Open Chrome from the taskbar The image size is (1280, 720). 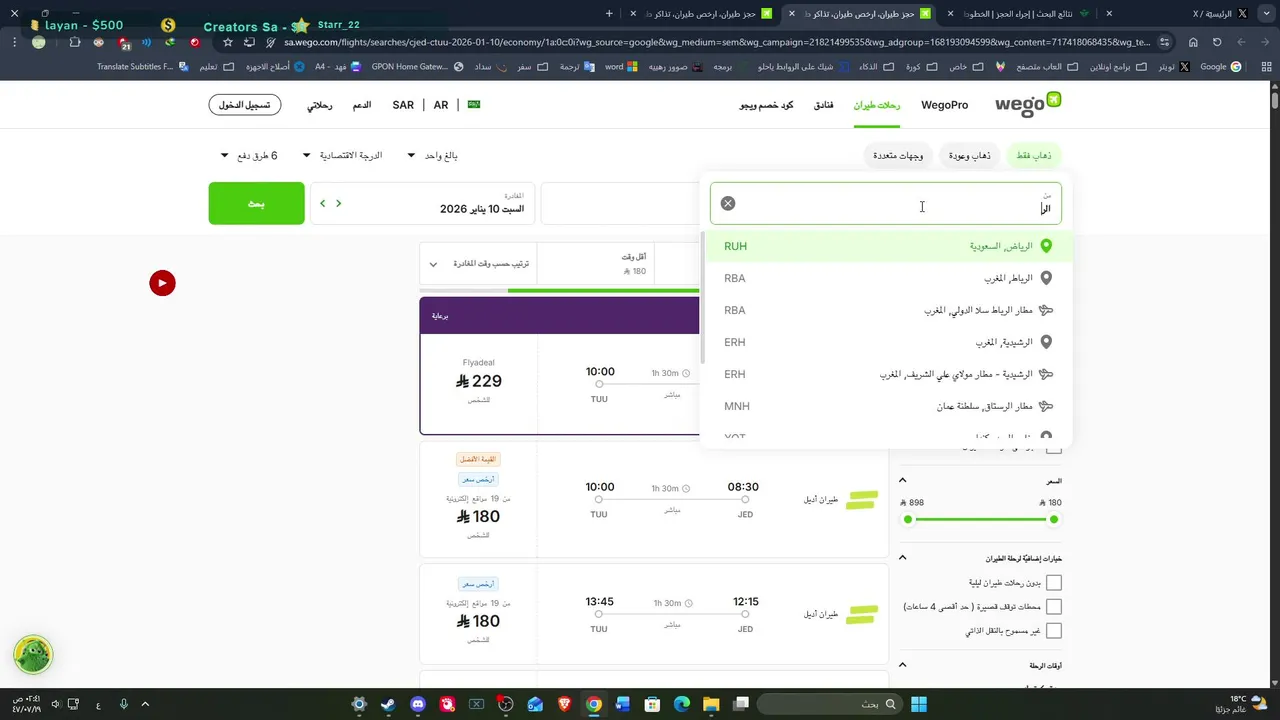coord(593,704)
